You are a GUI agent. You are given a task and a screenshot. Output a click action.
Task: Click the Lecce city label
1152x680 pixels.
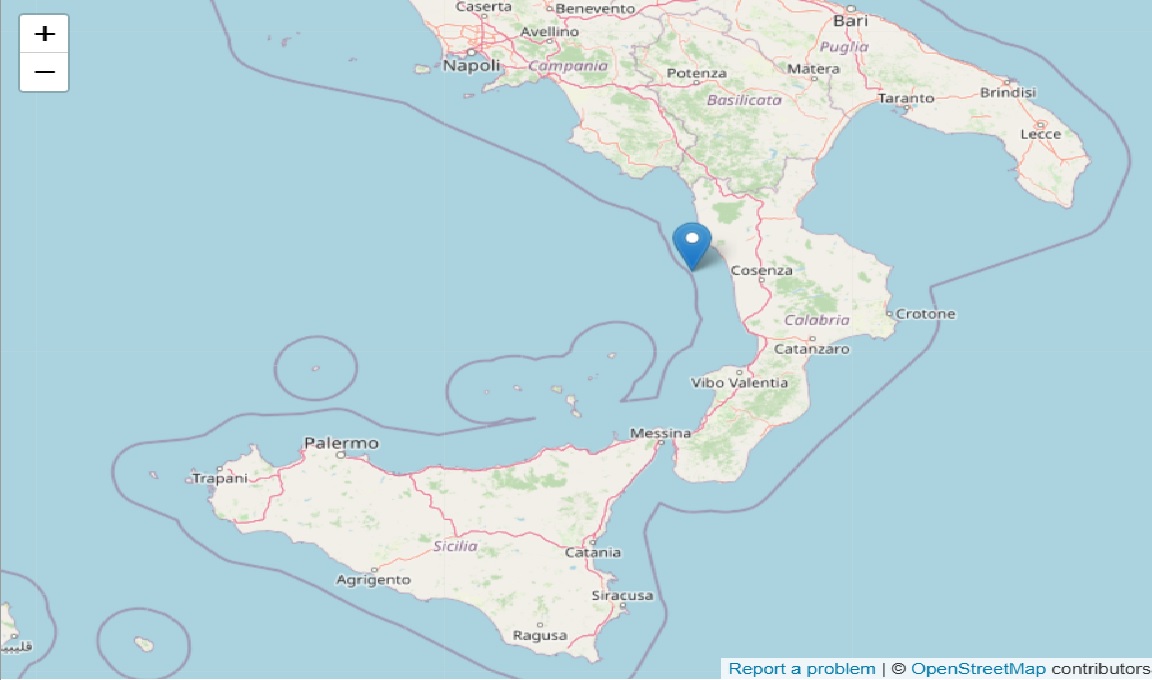click(x=1040, y=134)
